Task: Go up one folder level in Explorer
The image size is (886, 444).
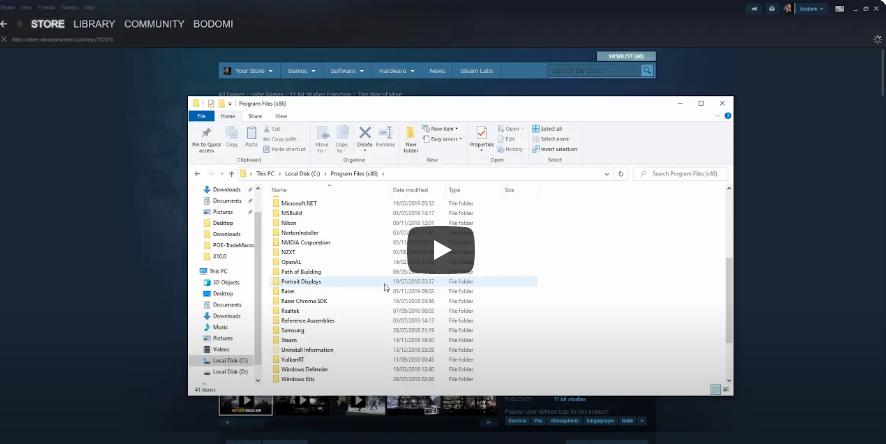Action: (x=231, y=174)
